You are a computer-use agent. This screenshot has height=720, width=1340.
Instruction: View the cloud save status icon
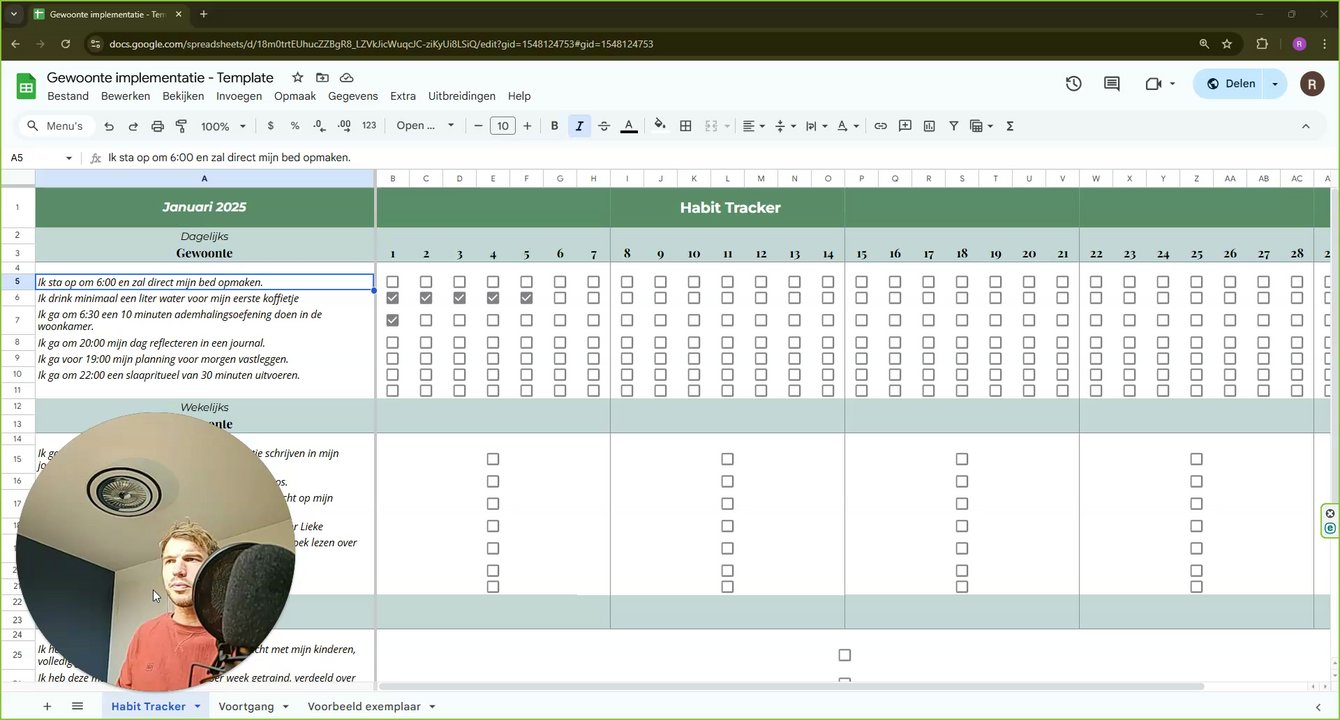point(347,77)
